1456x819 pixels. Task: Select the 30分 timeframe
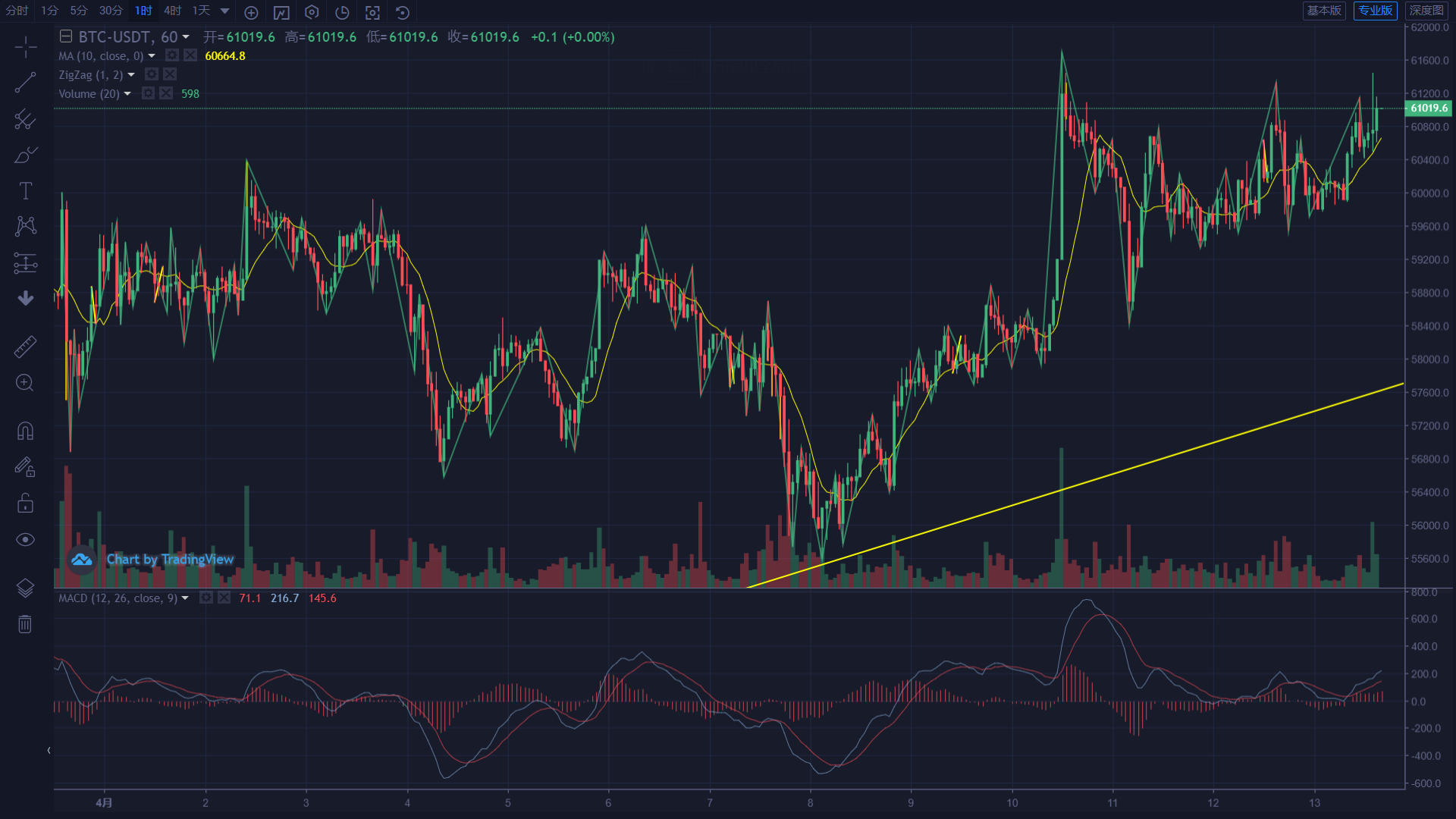pos(111,11)
